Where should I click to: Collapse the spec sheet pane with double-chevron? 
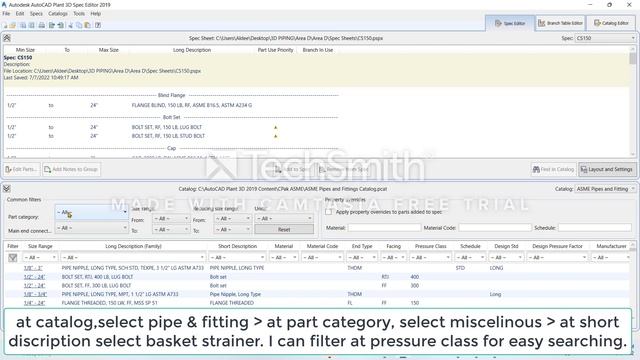[7, 38]
